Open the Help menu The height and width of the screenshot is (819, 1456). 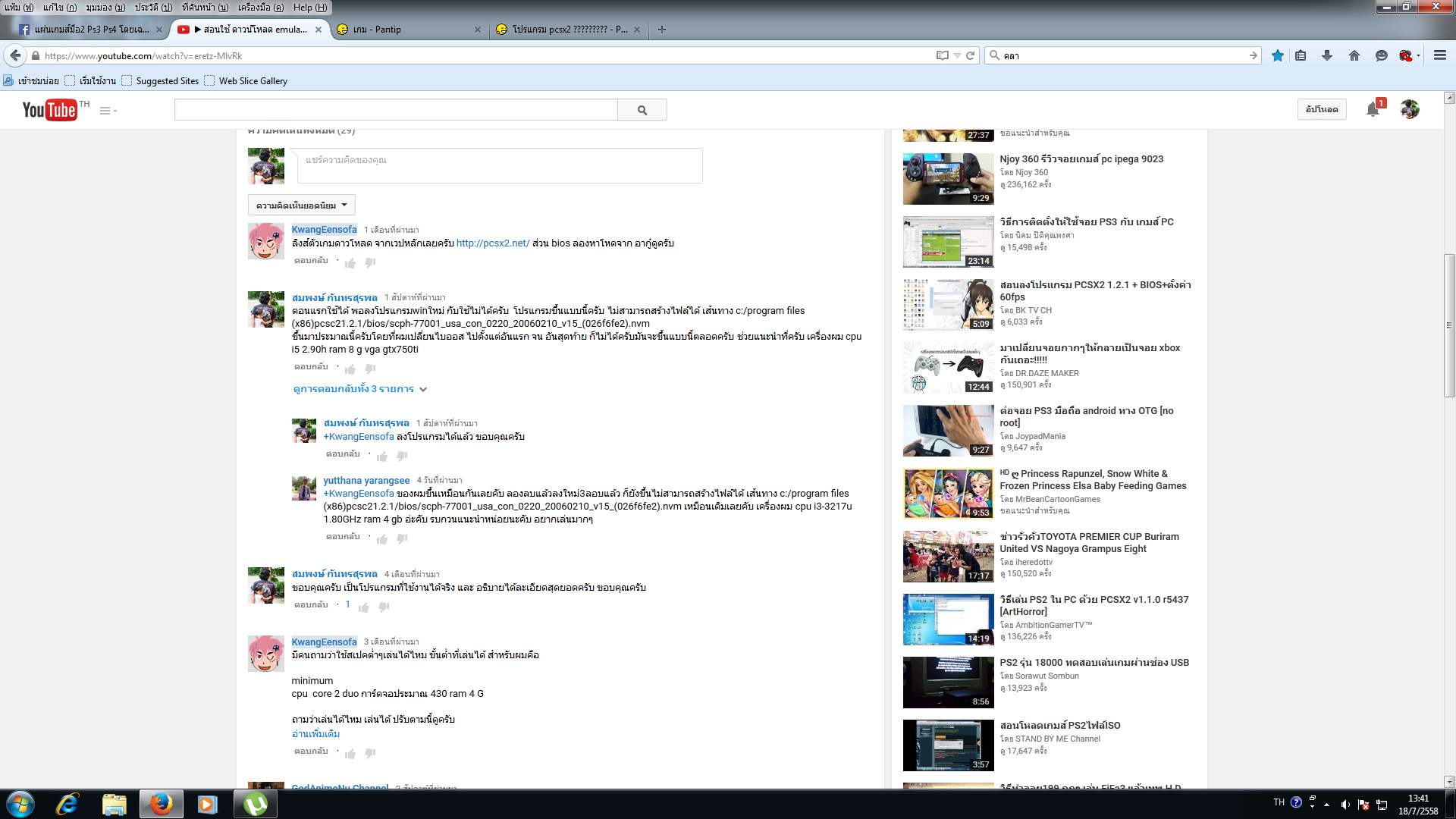tap(310, 7)
